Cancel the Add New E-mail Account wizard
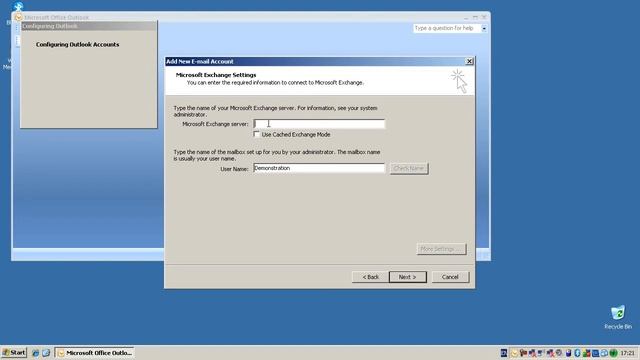The image size is (640, 360). click(x=450, y=277)
